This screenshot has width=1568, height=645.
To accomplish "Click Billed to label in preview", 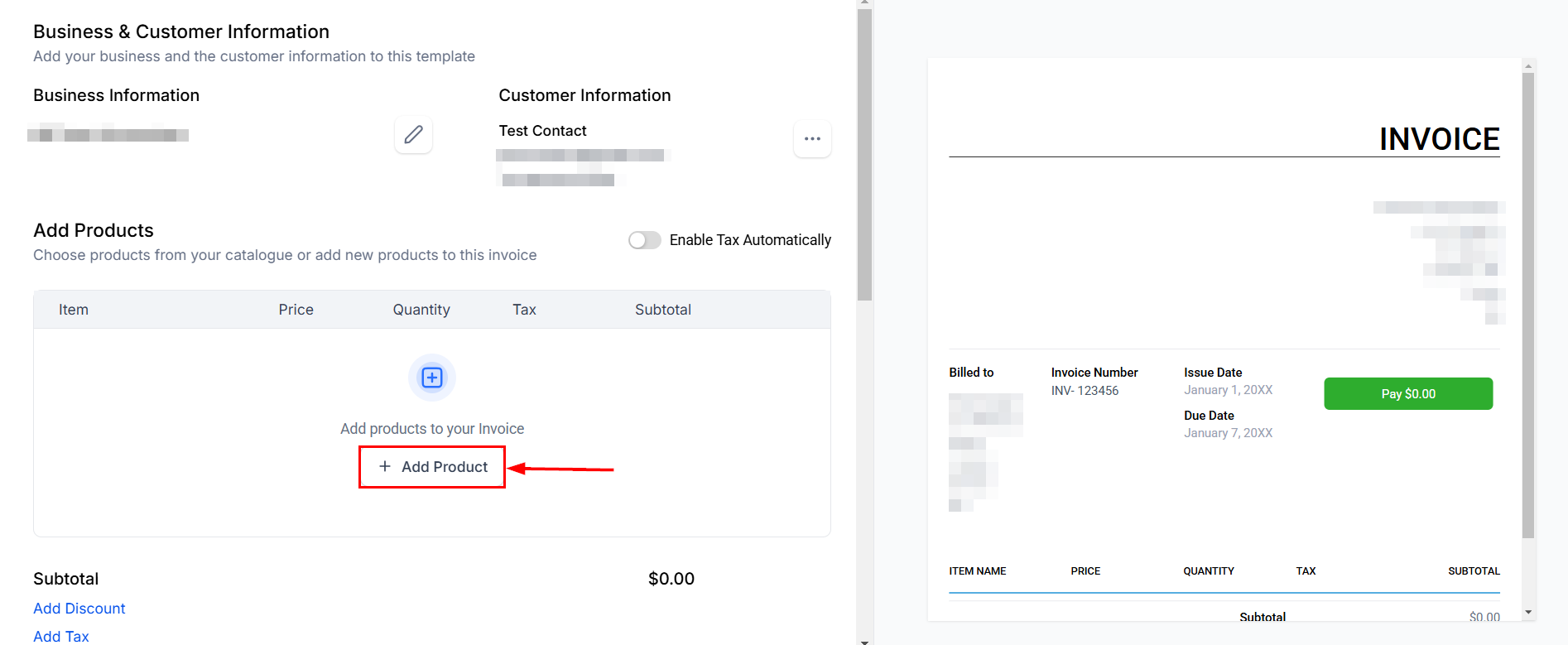I will pos(971,373).
